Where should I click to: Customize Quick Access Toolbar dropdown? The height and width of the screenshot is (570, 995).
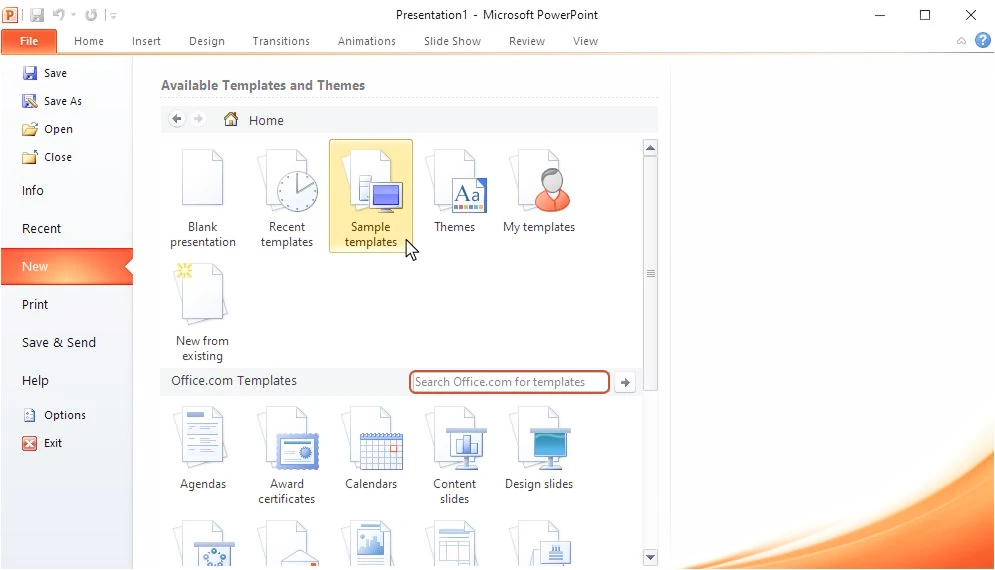pos(113,15)
